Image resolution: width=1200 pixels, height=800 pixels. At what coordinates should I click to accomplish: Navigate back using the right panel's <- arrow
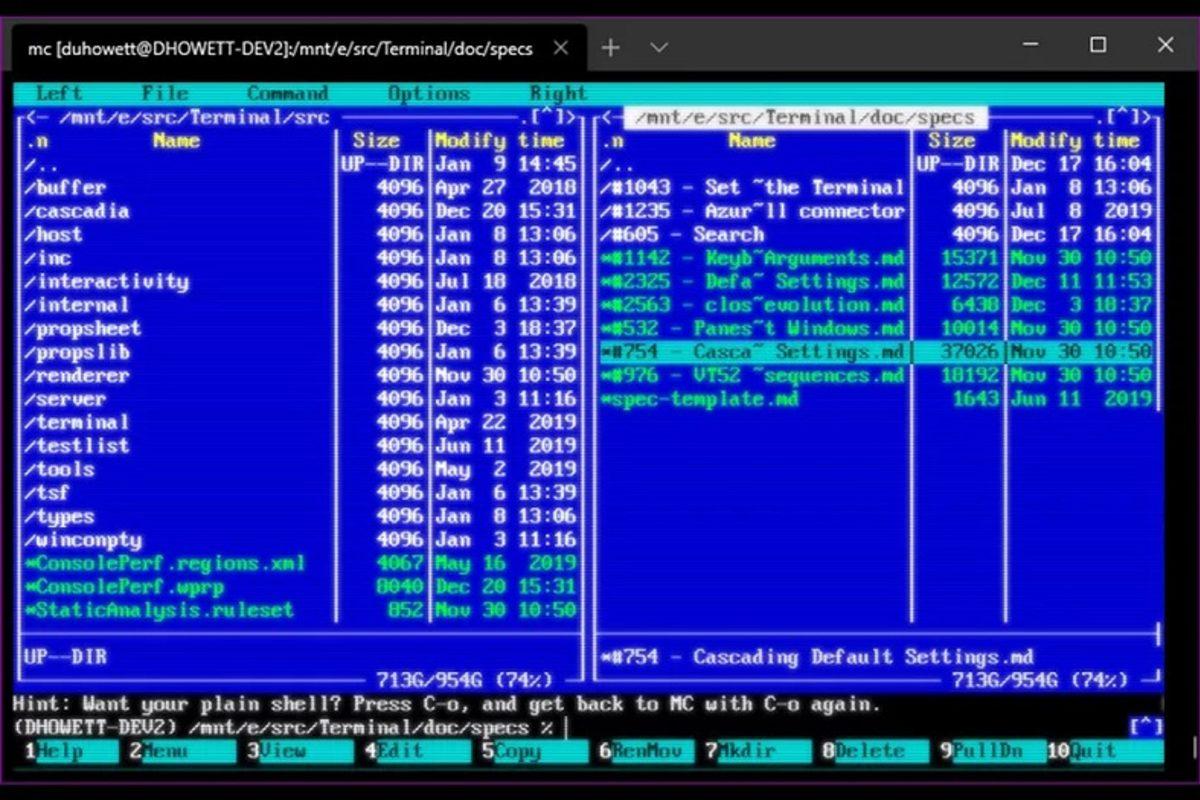(x=607, y=117)
